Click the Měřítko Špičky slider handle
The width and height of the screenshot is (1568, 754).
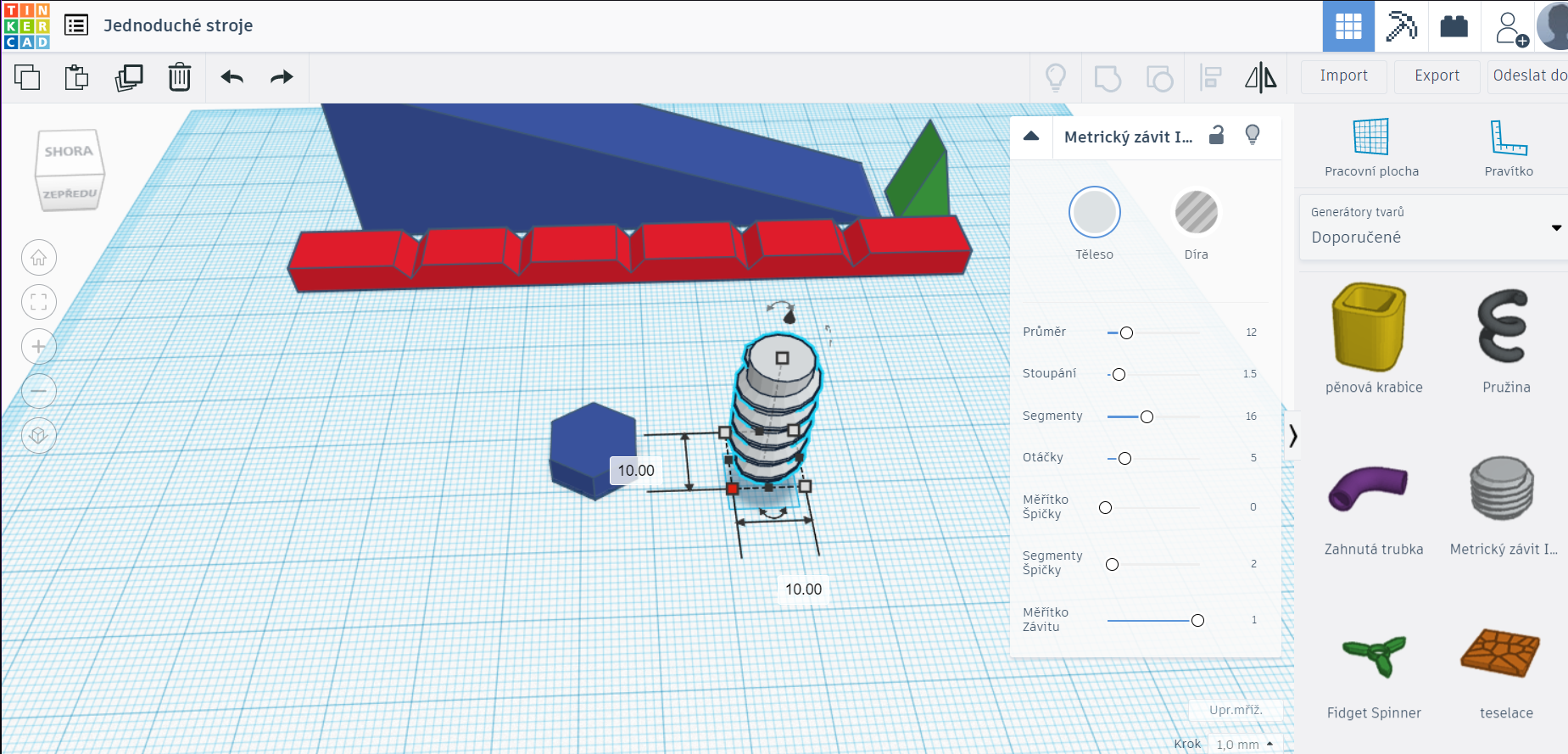tap(1105, 508)
